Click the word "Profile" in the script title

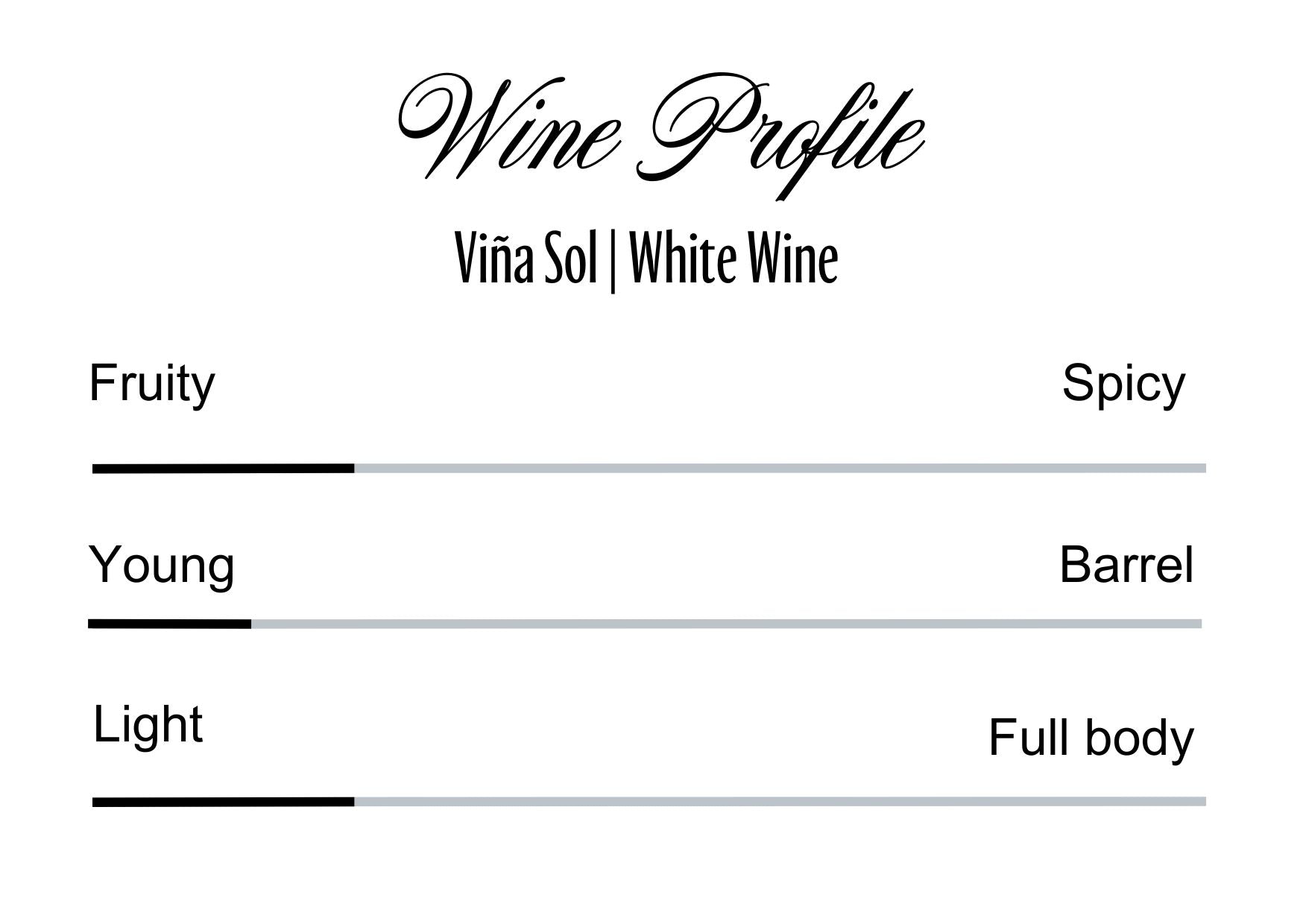(x=783, y=134)
